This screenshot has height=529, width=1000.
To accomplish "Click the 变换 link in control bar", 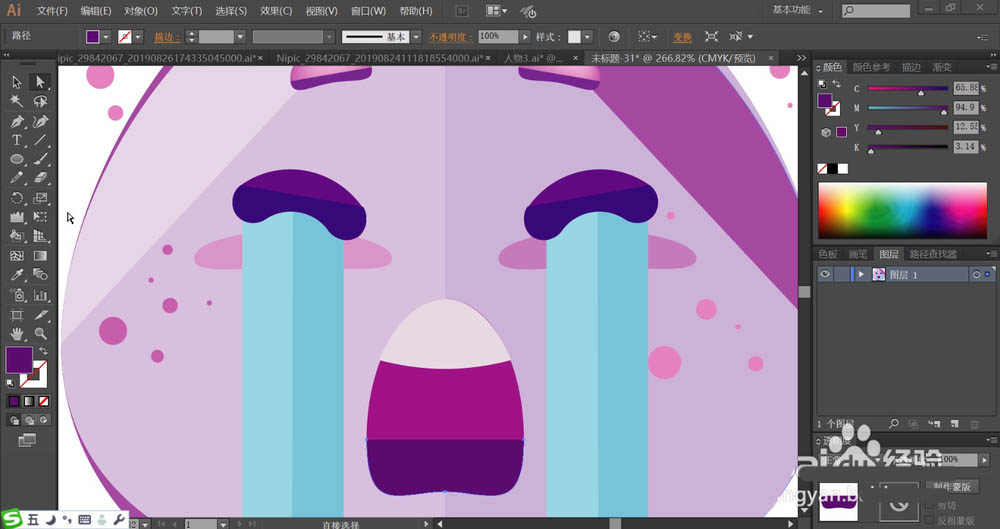I will [681, 36].
